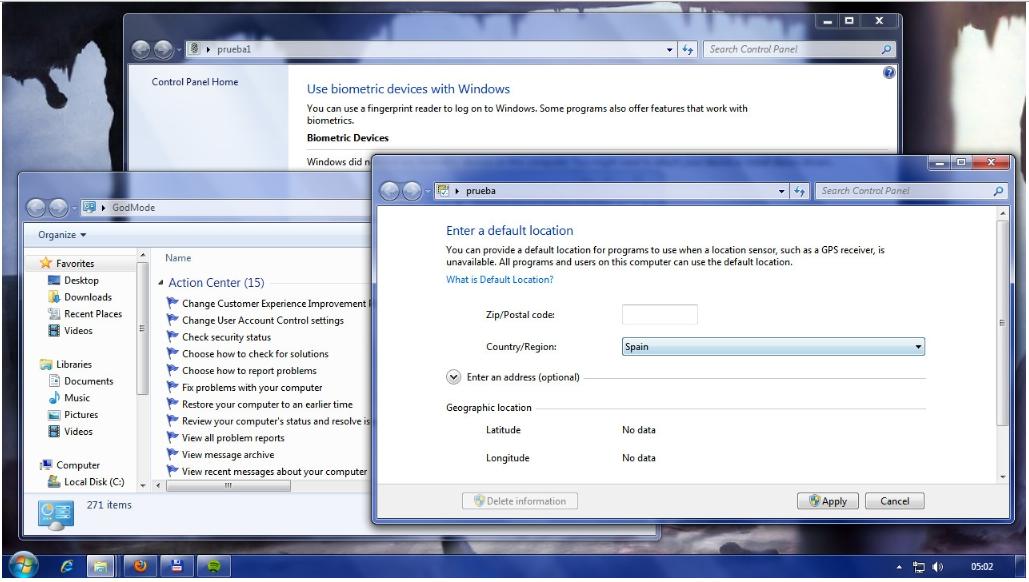Viewport: 1029px width, 582px height.
Task: Refresh the prueba window address bar
Action: click(x=799, y=191)
